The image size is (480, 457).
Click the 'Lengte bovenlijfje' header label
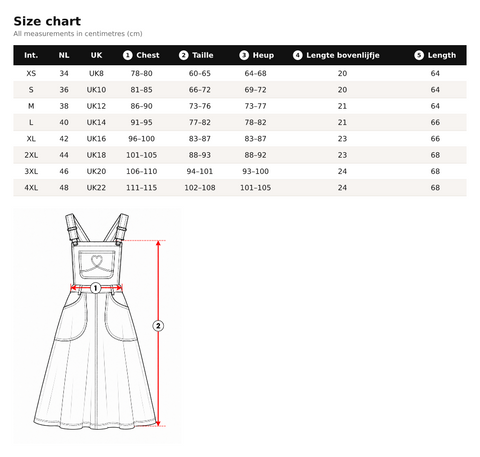[343, 55]
